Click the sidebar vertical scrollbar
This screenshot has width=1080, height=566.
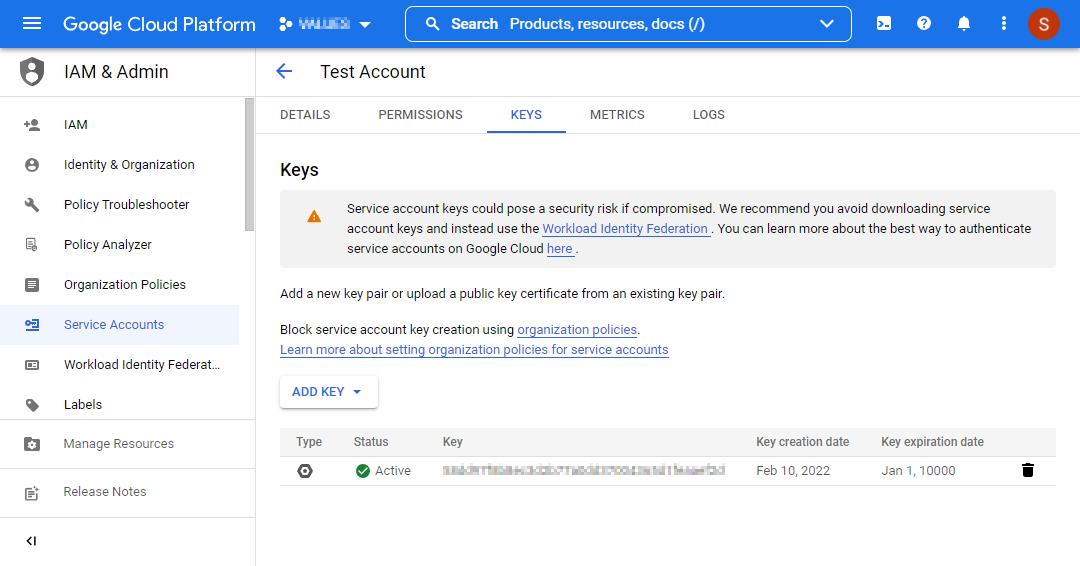coord(249,165)
